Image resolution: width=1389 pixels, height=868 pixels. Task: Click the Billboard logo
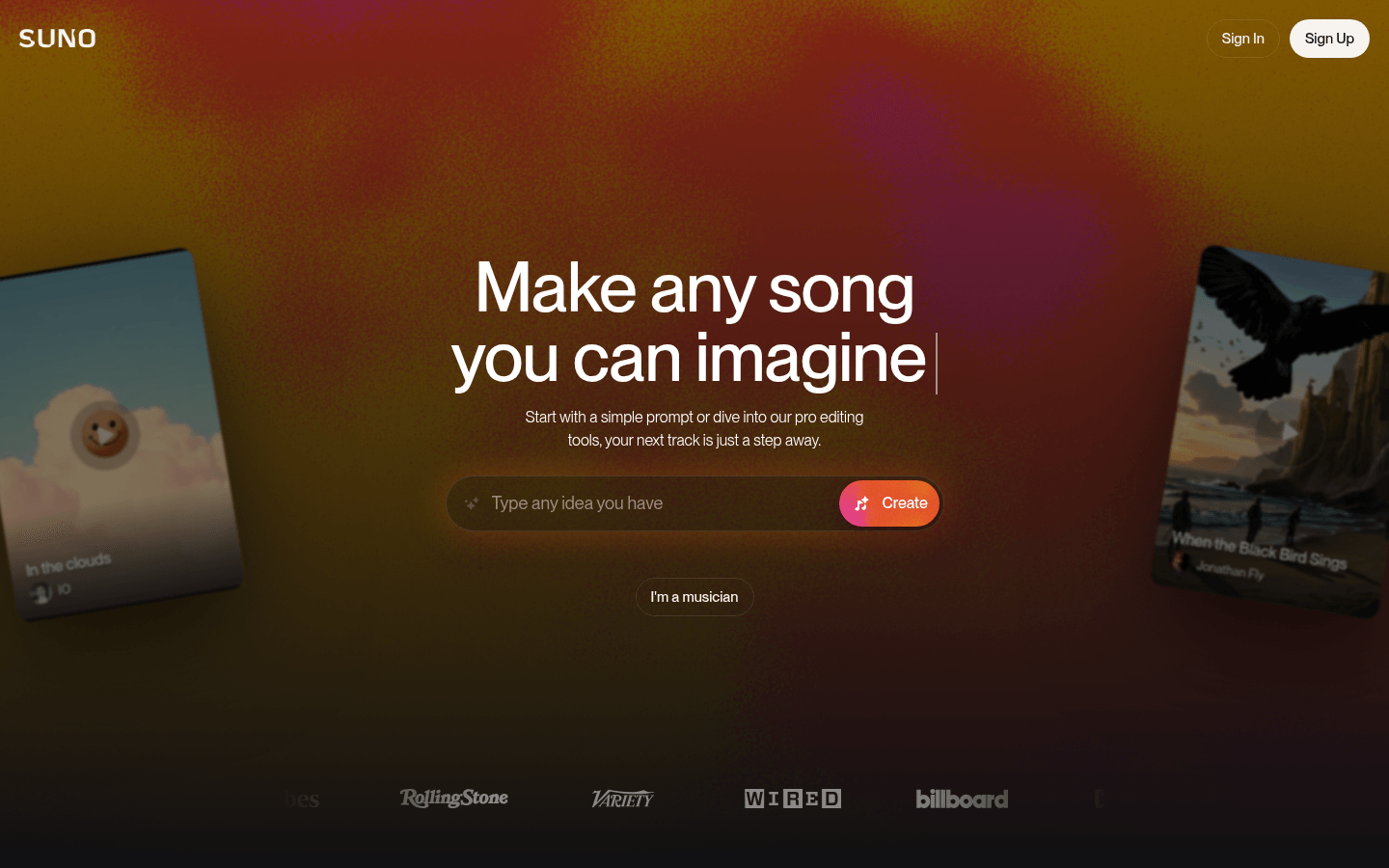click(962, 799)
